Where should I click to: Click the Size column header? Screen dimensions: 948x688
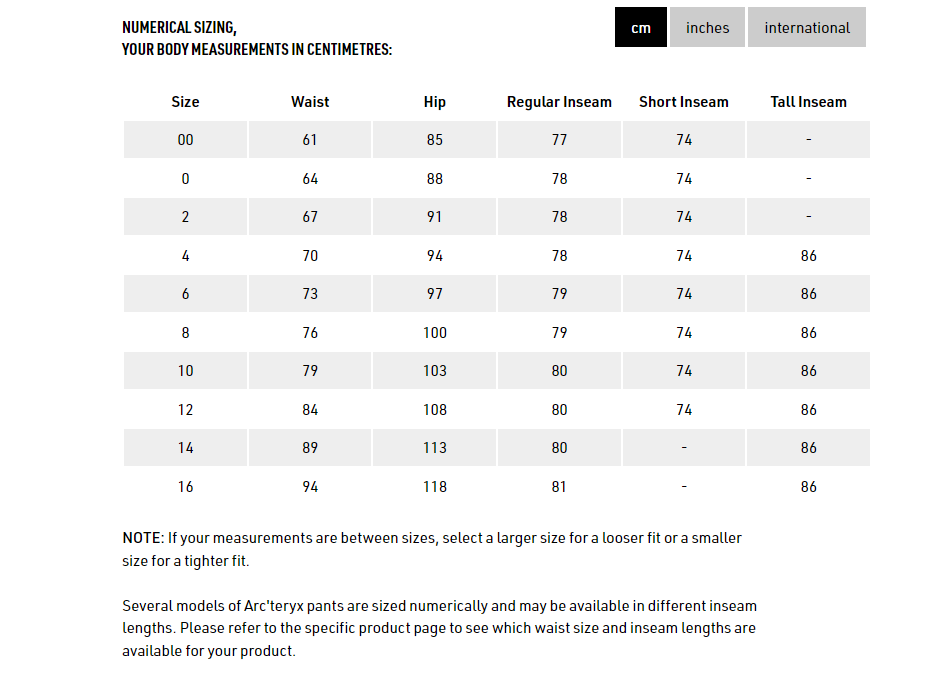[x=185, y=102]
